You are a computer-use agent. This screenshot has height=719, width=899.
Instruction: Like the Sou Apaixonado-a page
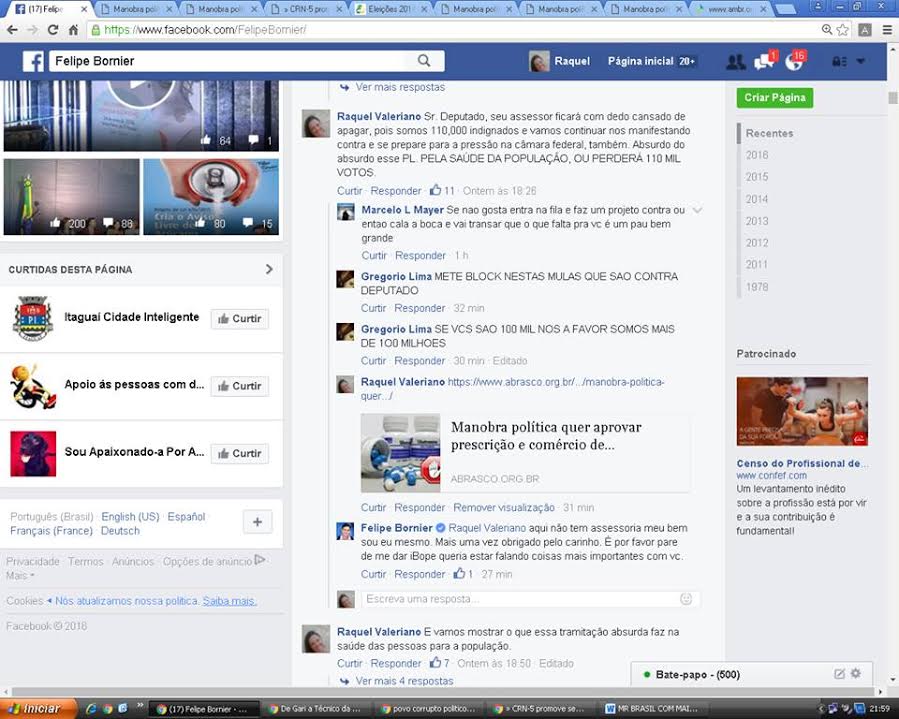(239, 453)
